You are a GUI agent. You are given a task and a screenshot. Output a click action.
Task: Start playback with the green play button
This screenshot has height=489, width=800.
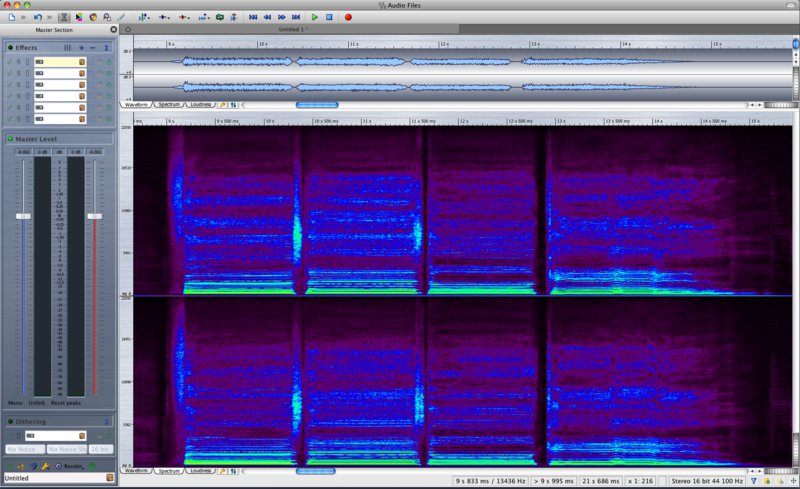[315, 17]
